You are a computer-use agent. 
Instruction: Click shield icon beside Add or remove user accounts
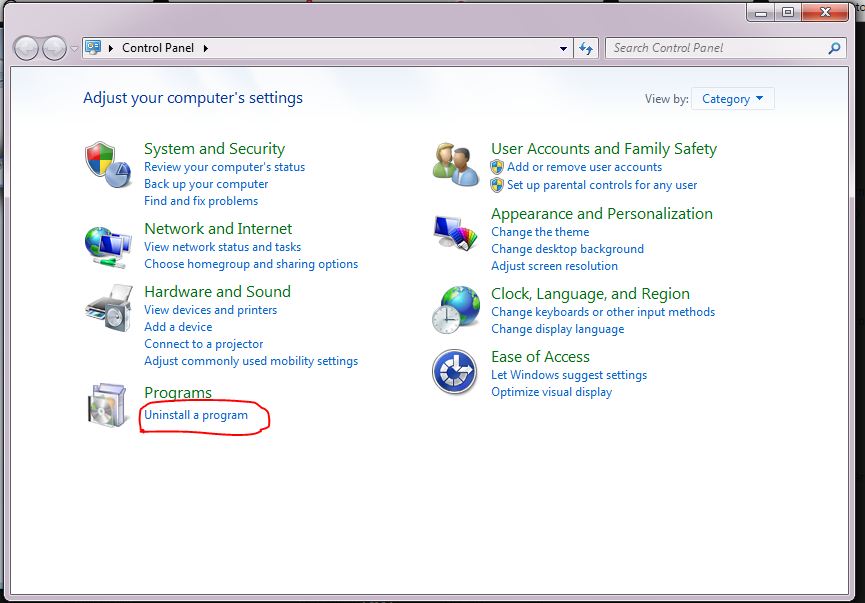(497, 167)
